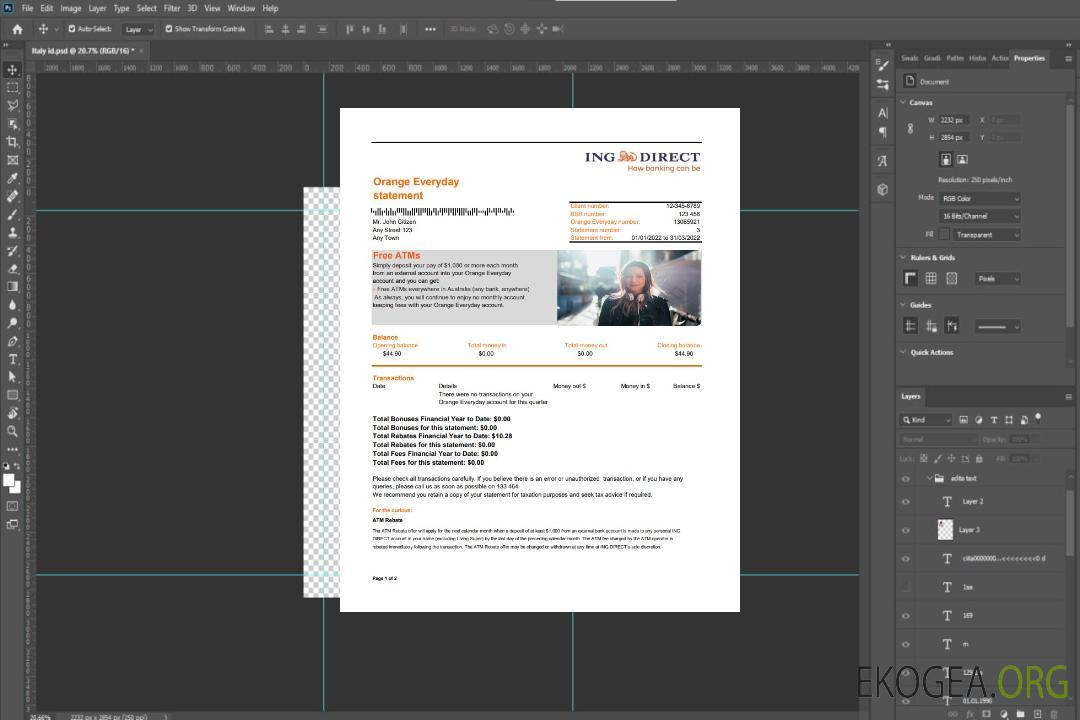This screenshot has width=1080, height=720.
Task: Open the Pixels units dropdown
Action: (998, 278)
